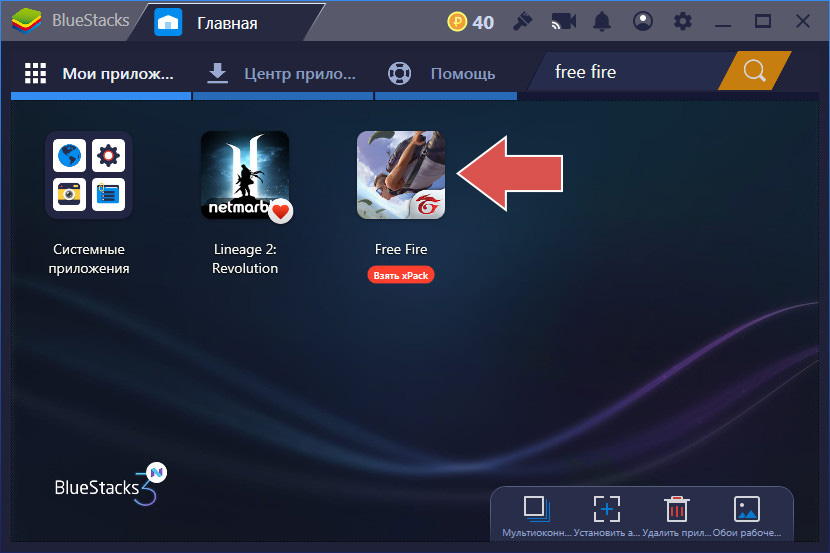Open Мультиоконность multi-instance icon
The height and width of the screenshot is (553, 830).
pyautogui.click(x=537, y=509)
